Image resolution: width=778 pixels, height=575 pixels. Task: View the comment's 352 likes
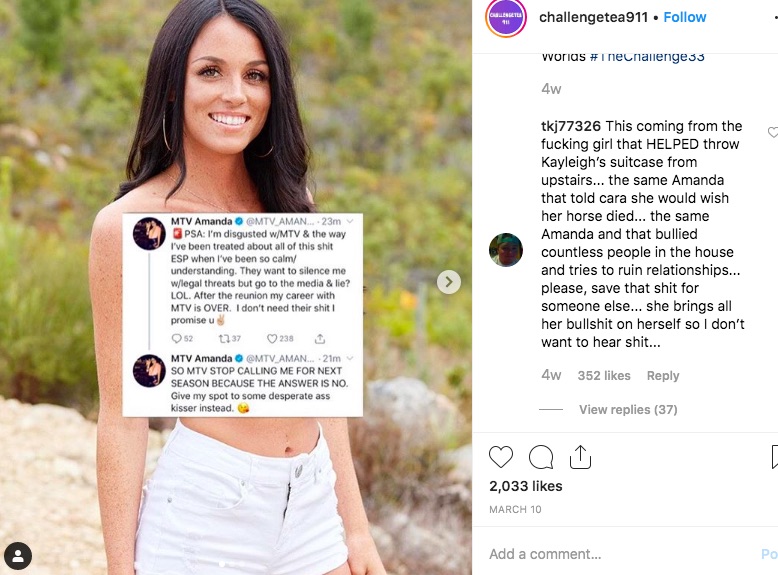point(604,376)
